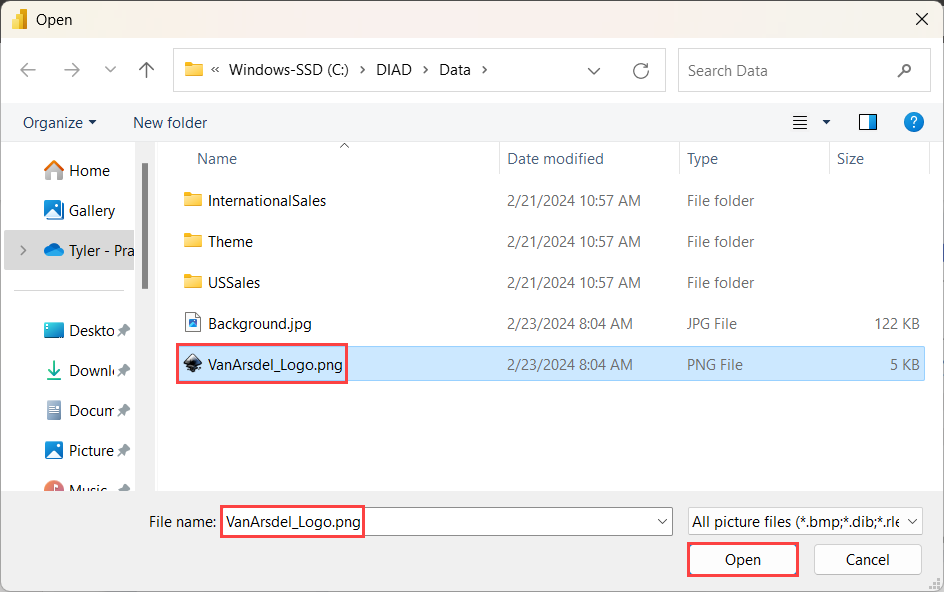Open the address bar history dropdown

[x=594, y=71]
